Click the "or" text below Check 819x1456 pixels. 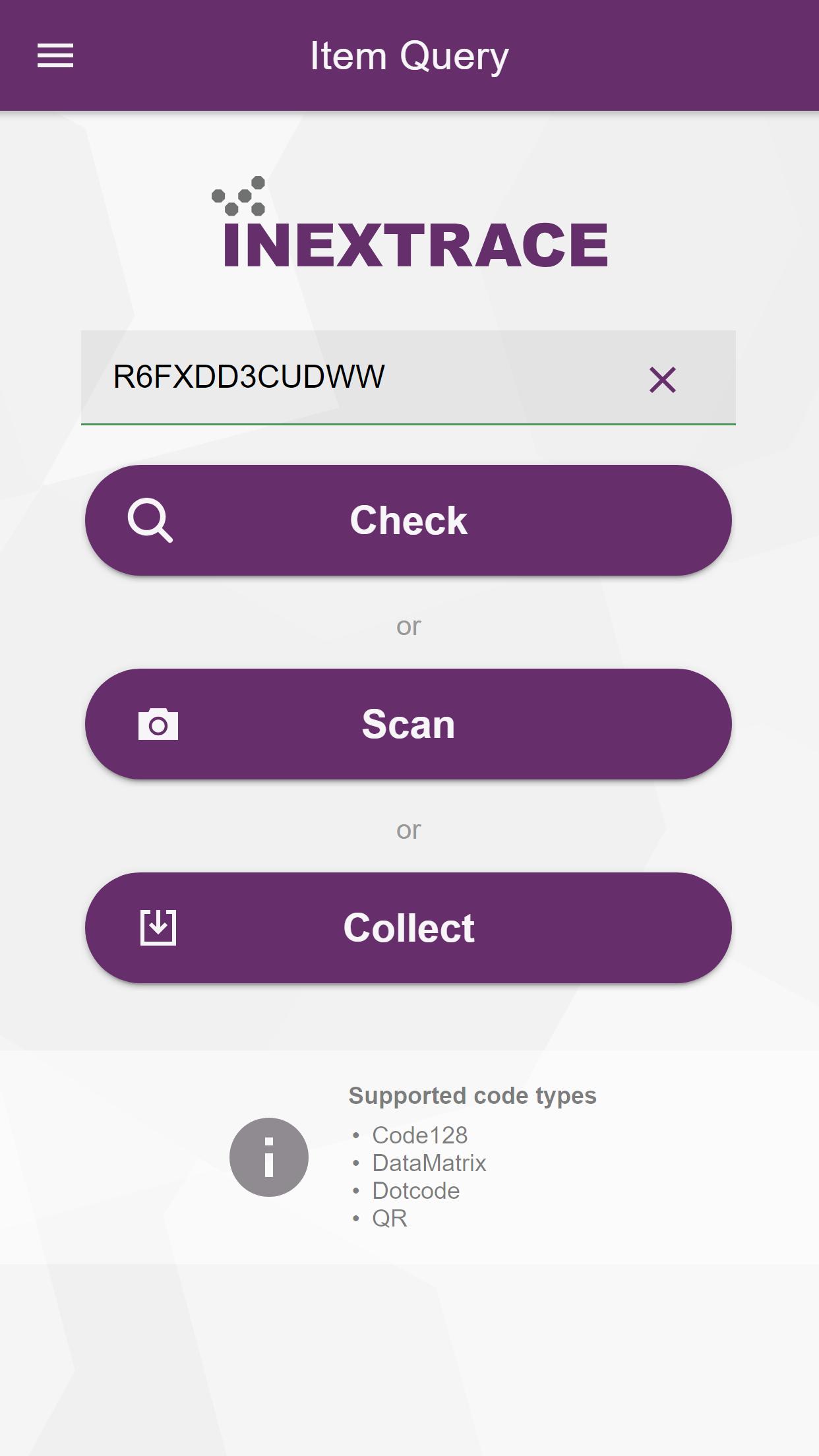[409, 626]
